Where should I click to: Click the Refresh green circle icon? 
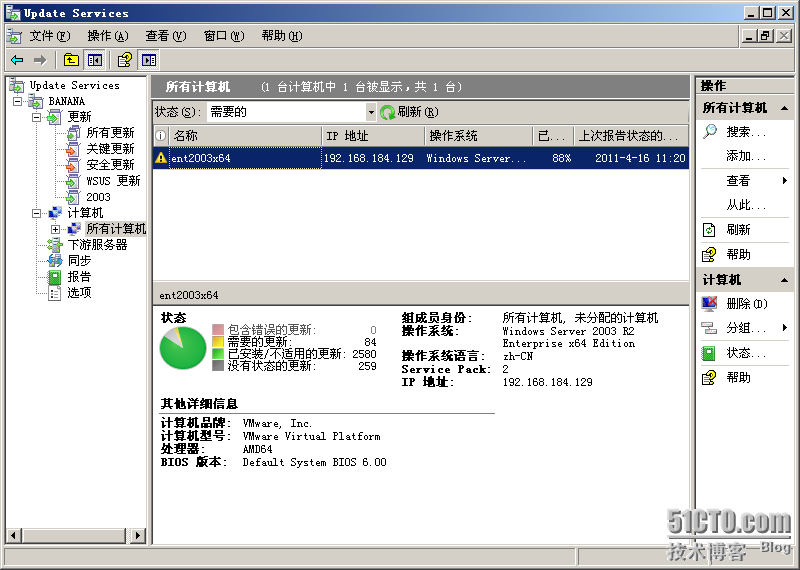(x=388, y=112)
